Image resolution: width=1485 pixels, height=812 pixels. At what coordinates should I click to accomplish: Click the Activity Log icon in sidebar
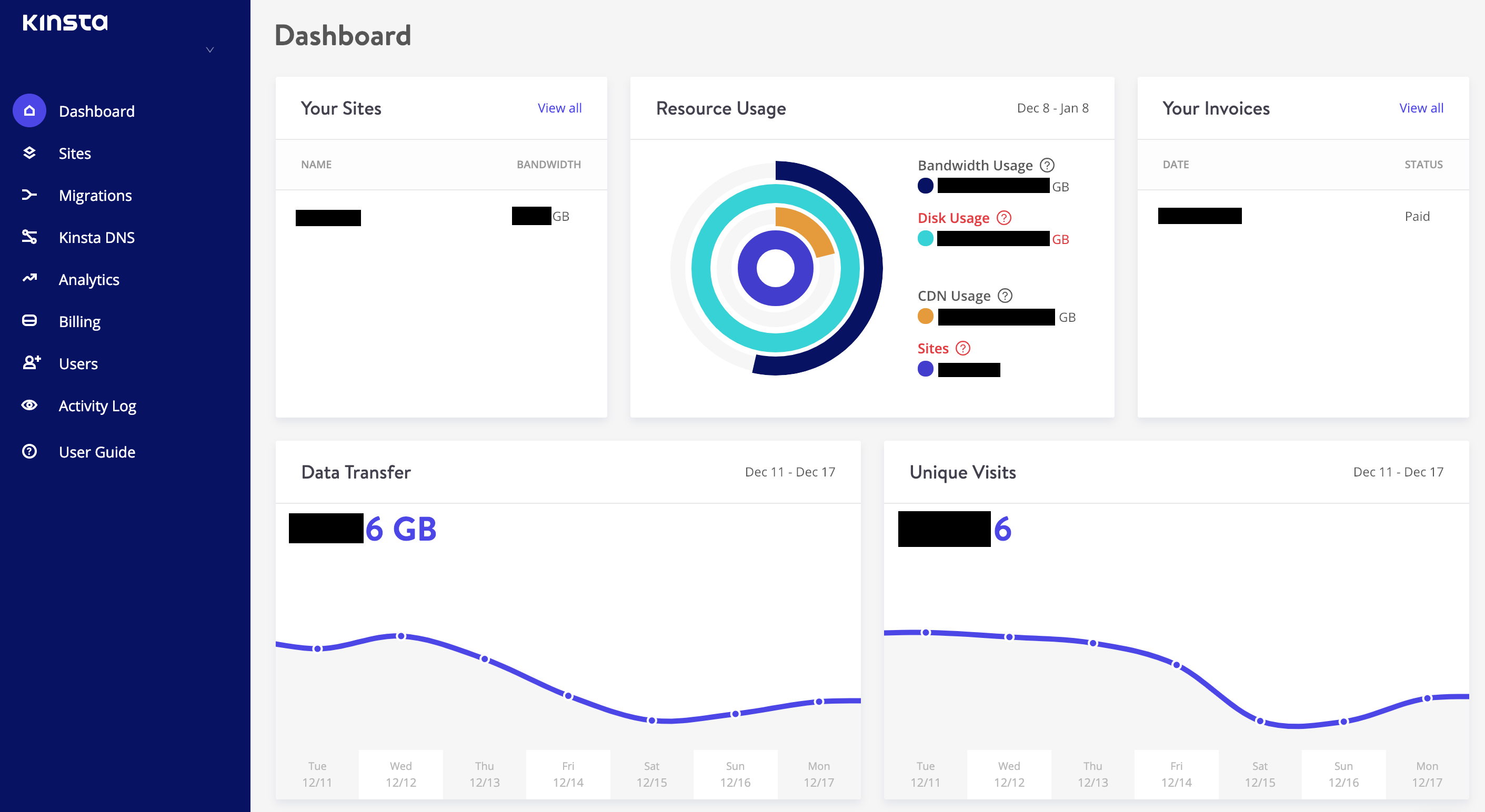point(29,405)
